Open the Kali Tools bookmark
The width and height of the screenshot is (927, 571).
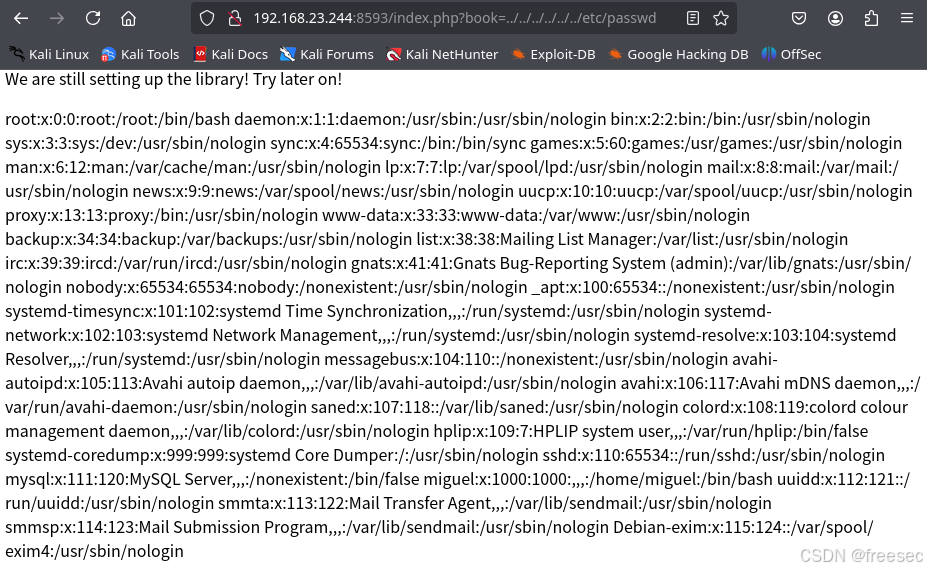coord(140,54)
